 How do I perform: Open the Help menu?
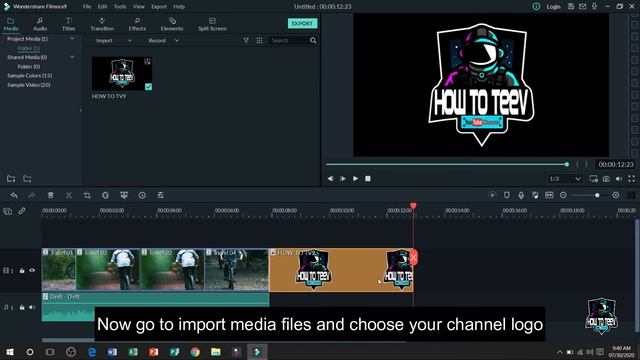point(179,7)
